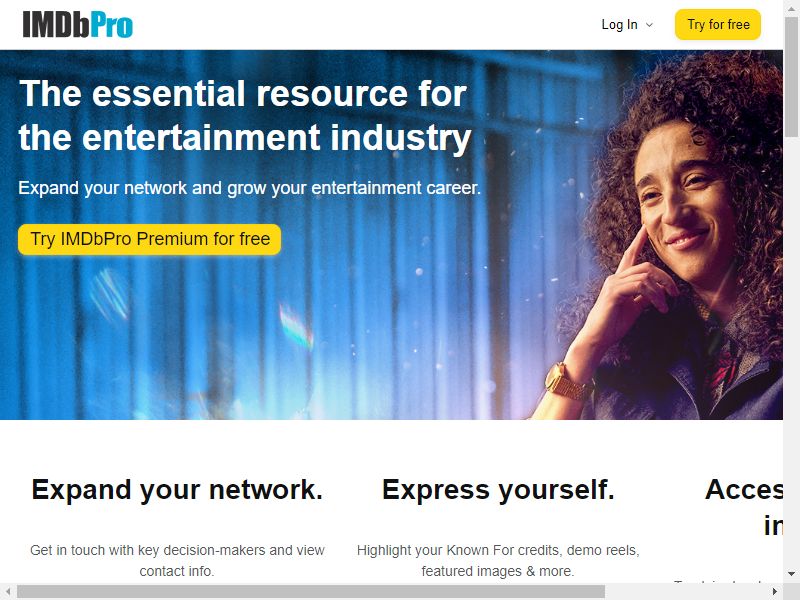Image resolution: width=800 pixels, height=600 pixels.
Task: Click the Try for free button
Action: point(718,24)
